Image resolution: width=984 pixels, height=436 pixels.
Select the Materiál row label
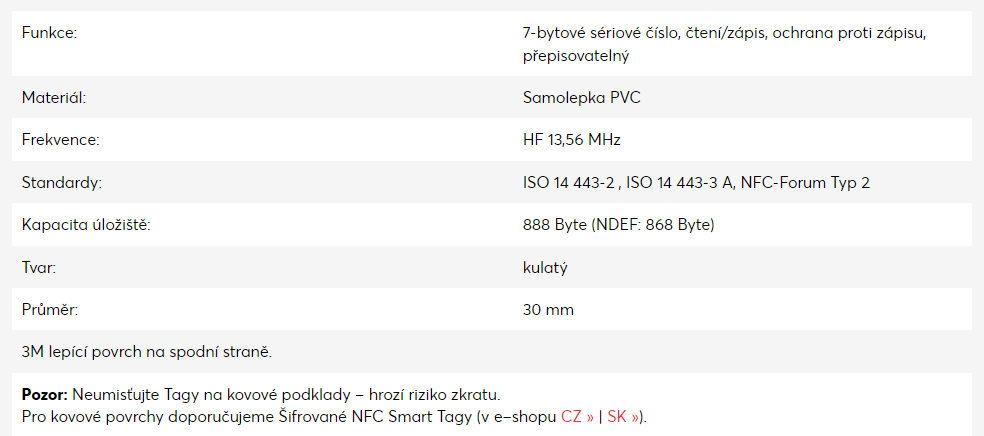[53, 98]
